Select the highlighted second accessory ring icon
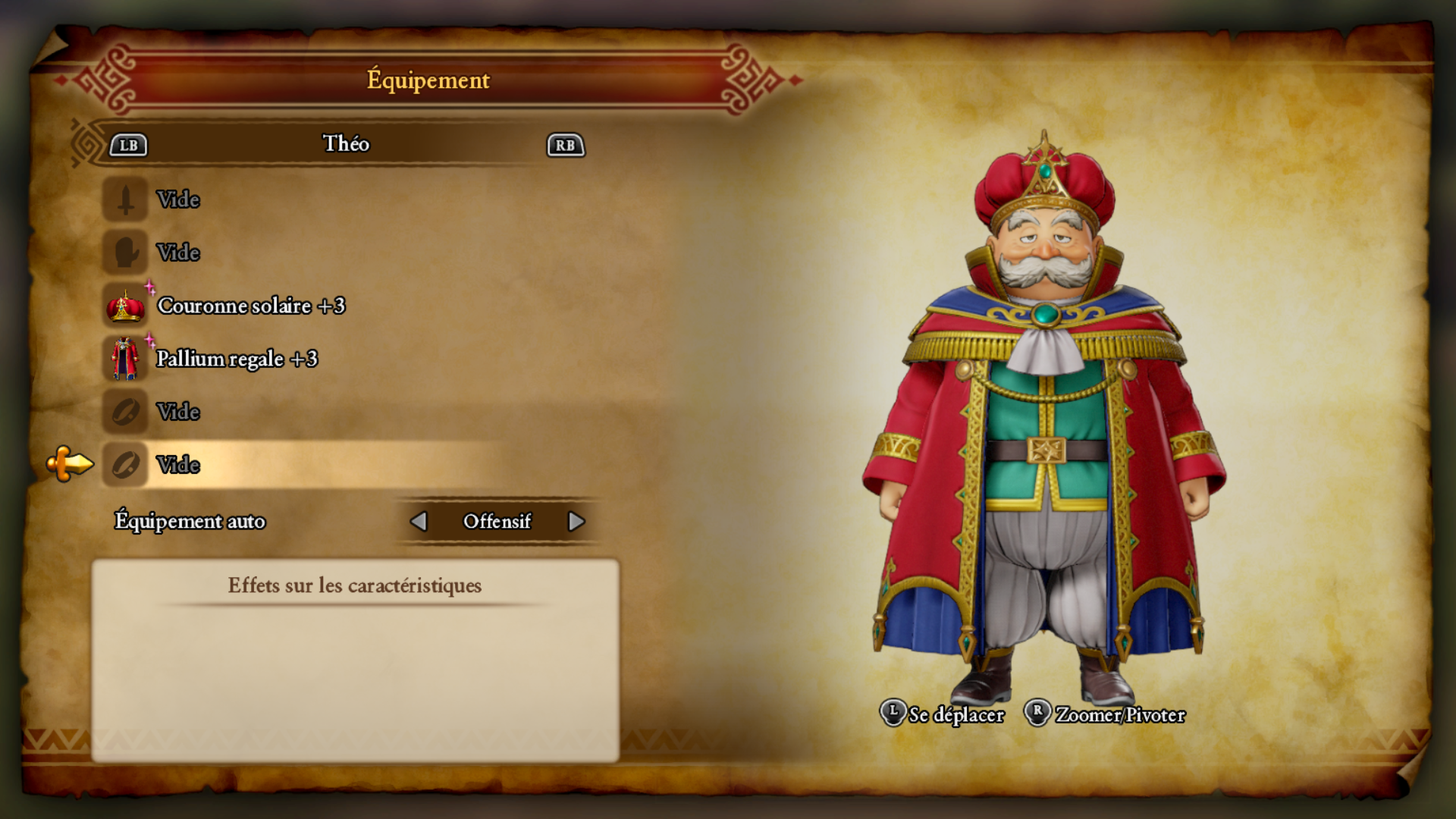The image size is (1456, 819). point(125,464)
